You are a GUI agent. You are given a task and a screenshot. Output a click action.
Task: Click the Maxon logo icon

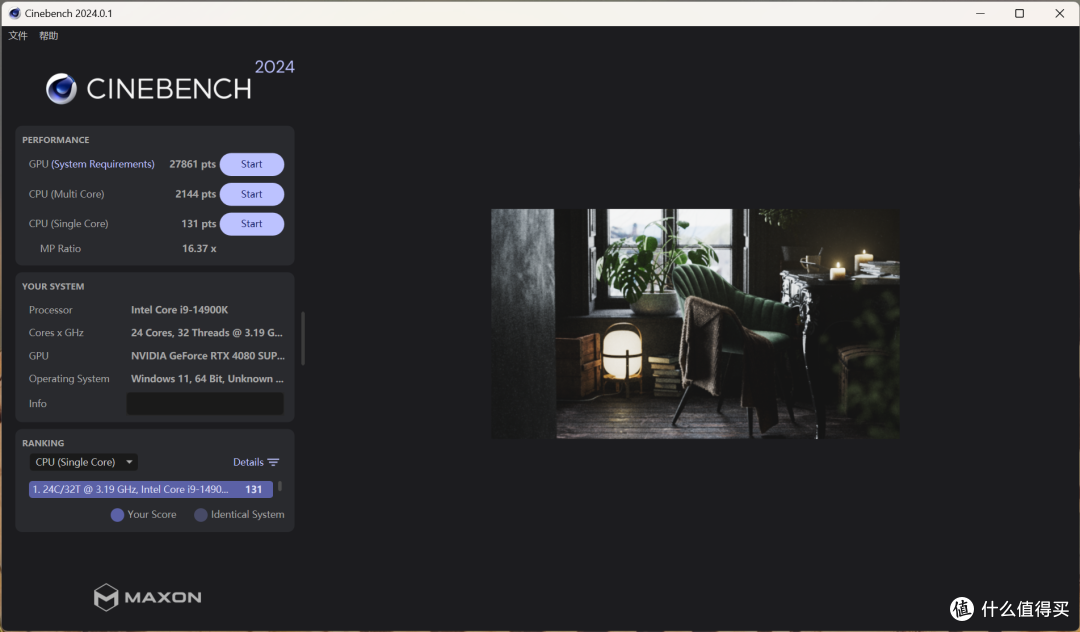point(106,597)
